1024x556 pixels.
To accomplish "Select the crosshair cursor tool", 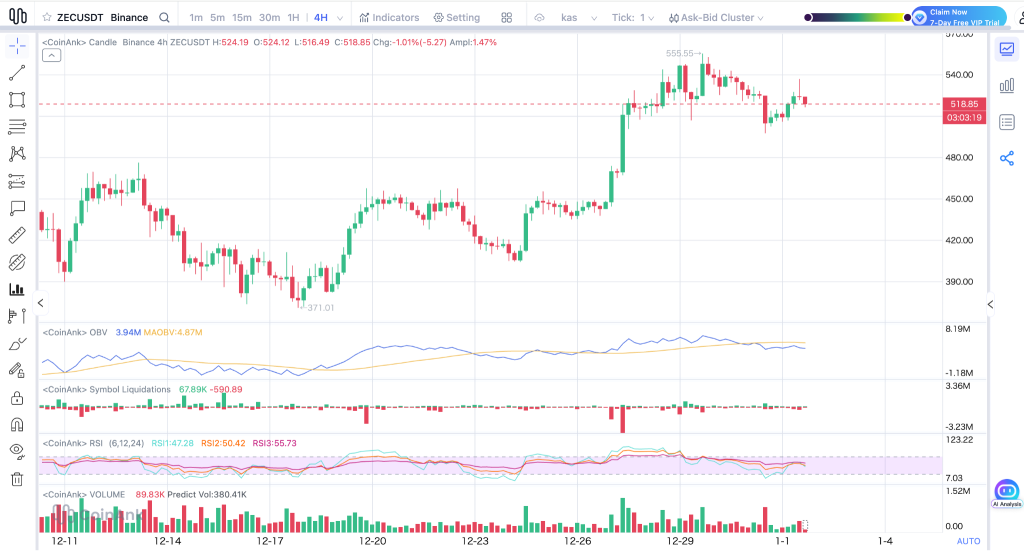I will [17, 46].
